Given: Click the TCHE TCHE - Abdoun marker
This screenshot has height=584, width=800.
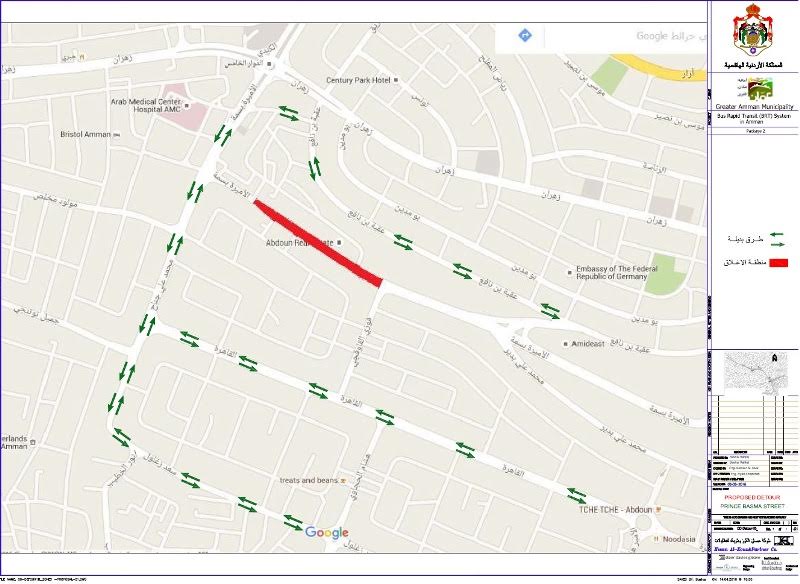Looking at the screenshot, I should [x=659, y=509].
